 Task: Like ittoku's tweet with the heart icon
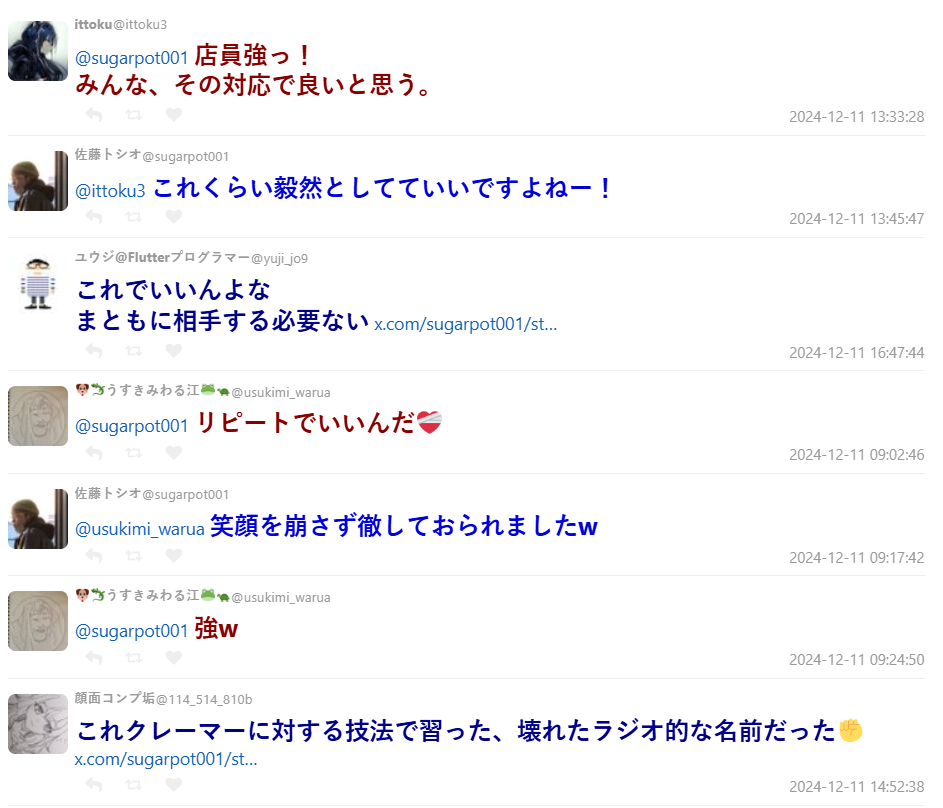click(174, 114)
